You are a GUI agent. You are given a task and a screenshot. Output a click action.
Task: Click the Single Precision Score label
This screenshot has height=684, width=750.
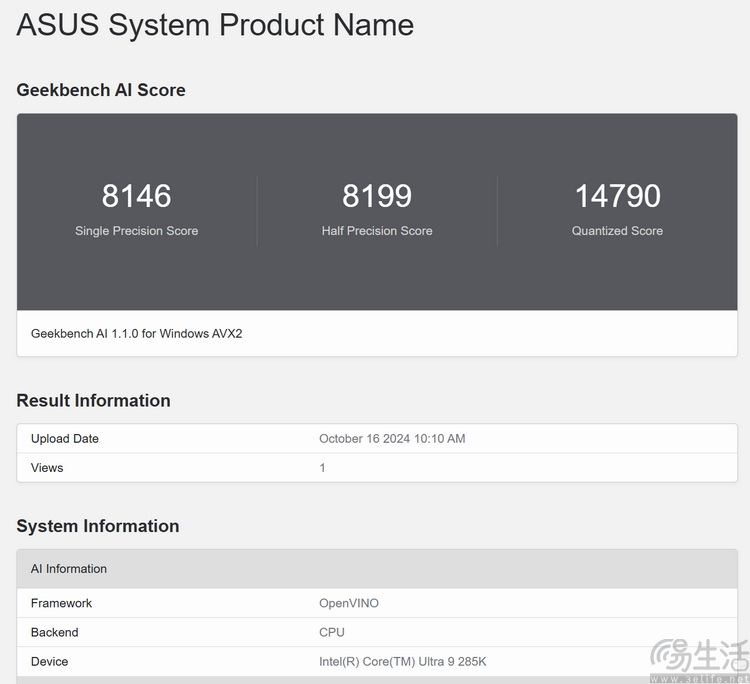(x=137, y=231)
